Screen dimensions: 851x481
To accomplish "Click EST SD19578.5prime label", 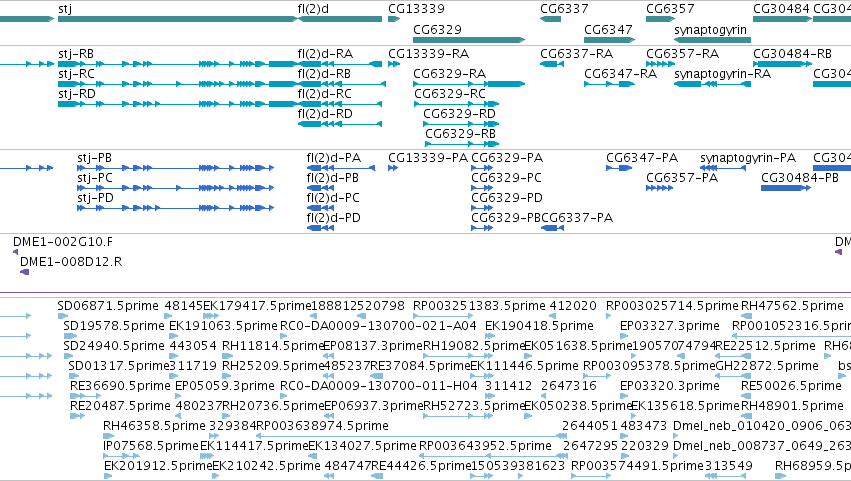I will 114,326.
